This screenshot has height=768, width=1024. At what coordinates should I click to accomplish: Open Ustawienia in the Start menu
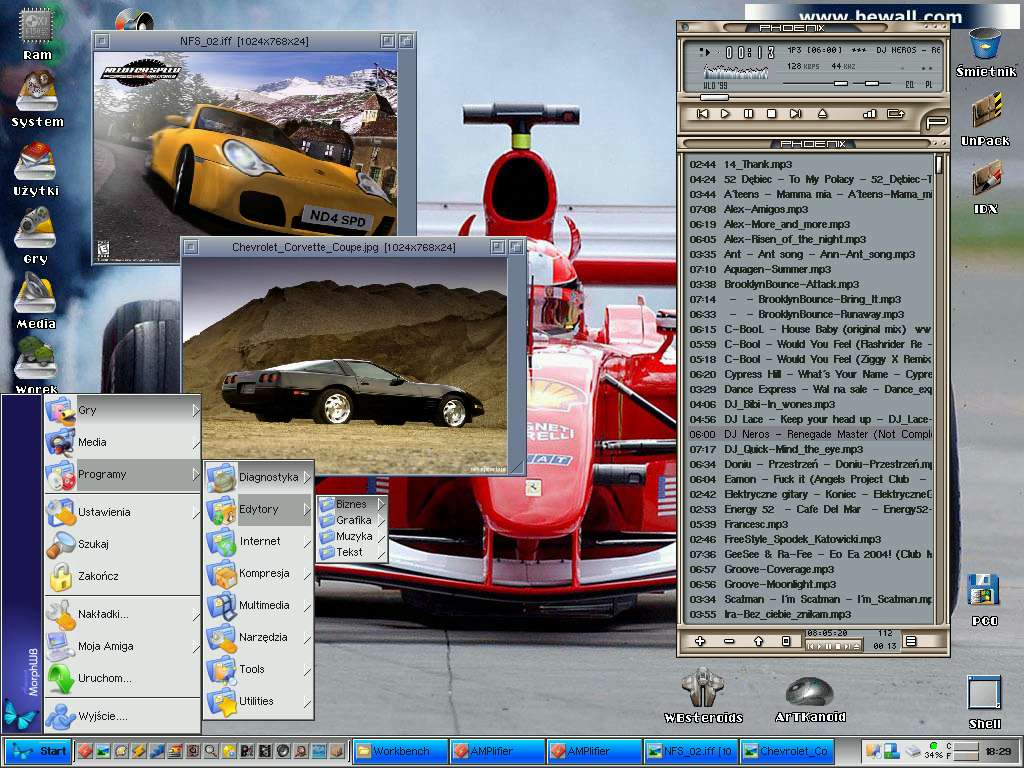point(122,512)
